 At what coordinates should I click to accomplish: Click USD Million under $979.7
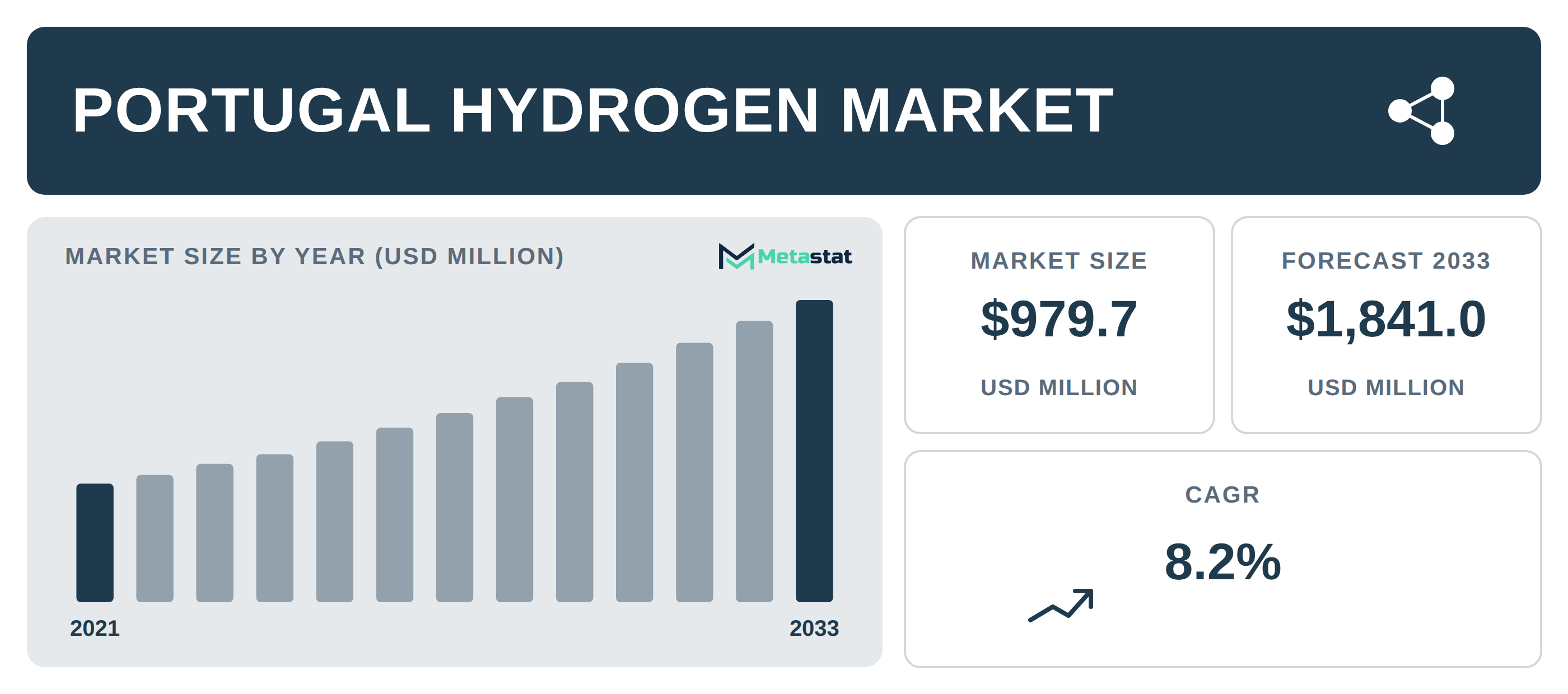click(1059, 388)
